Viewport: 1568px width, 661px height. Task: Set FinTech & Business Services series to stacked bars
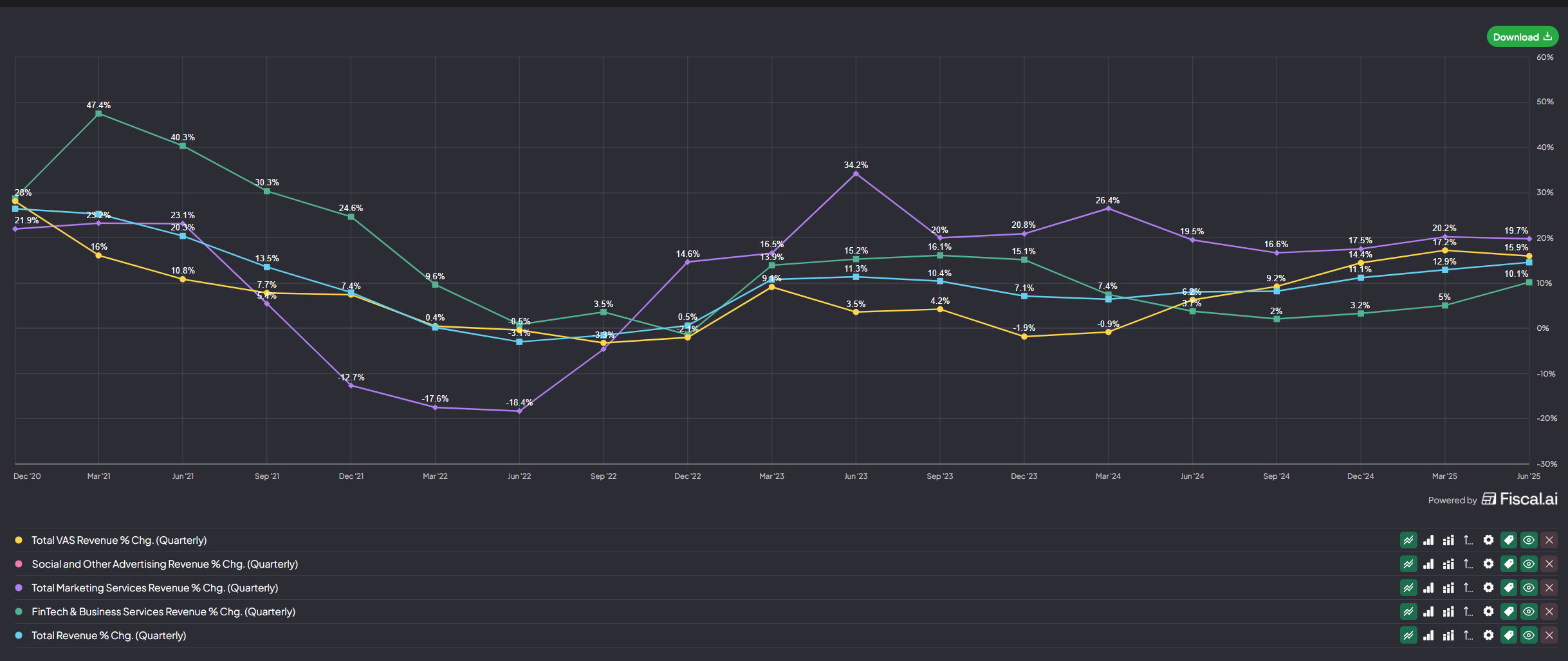(1448, 611)
